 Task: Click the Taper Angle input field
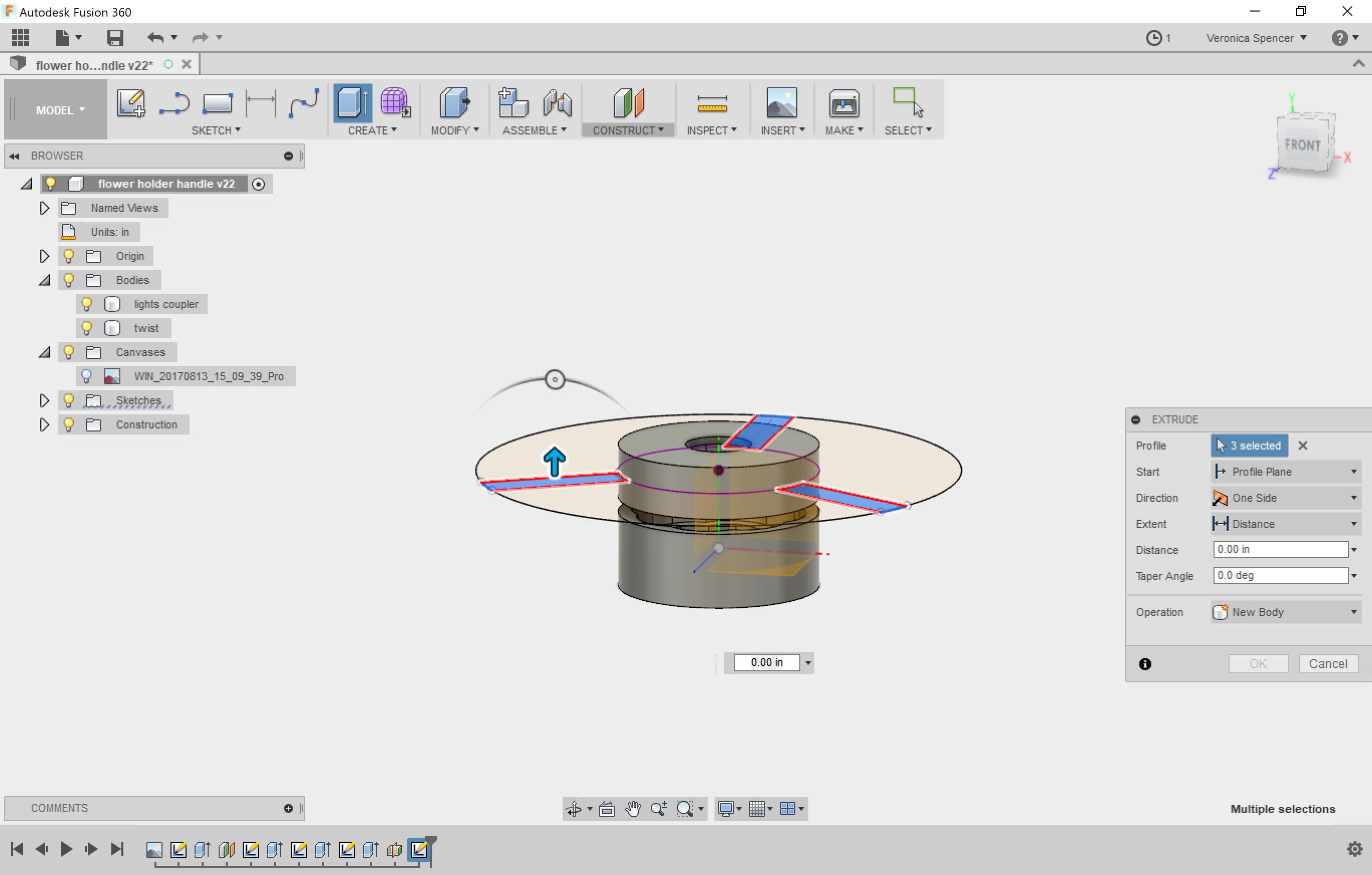tap(1280, 575)
